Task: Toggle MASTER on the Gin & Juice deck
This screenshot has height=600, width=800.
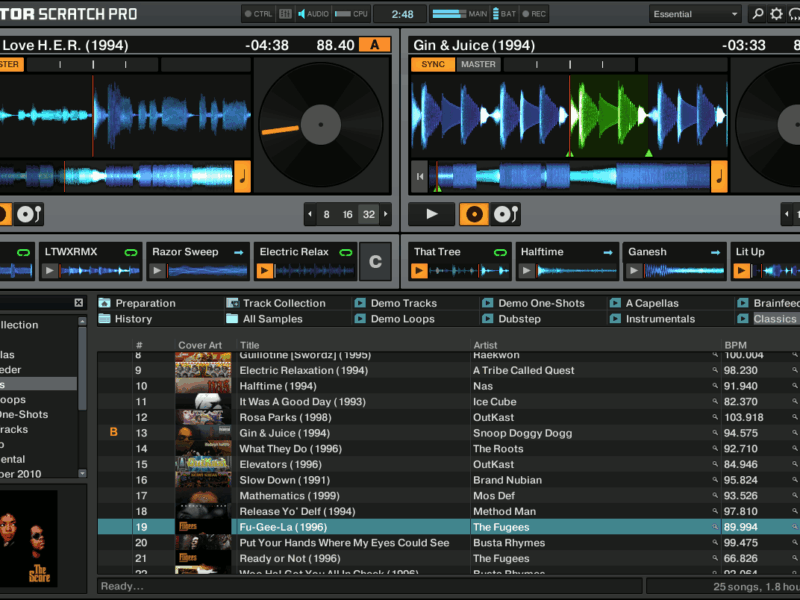Action: coord(478,65)
